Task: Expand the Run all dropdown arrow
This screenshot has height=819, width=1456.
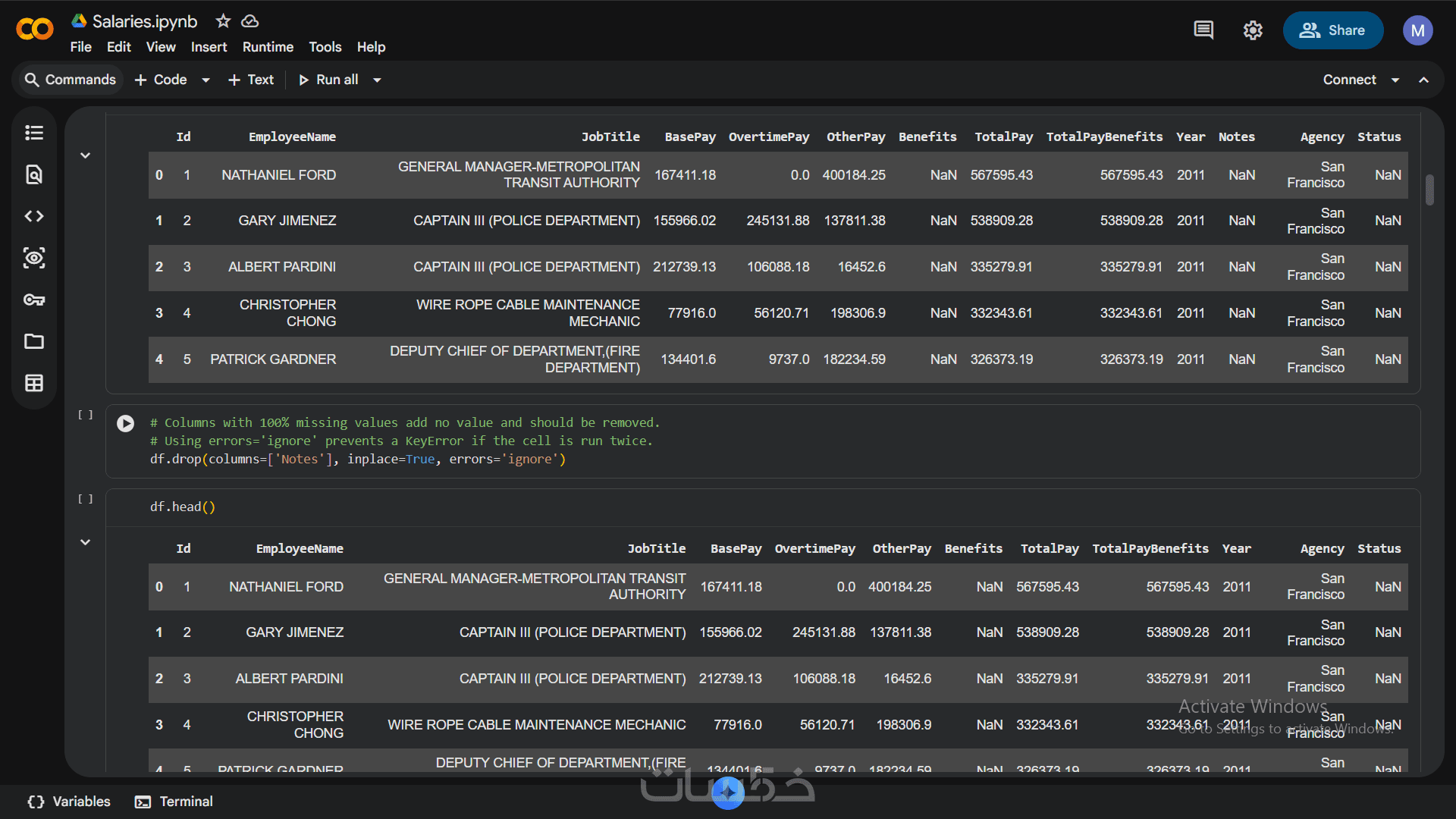Action: [377, 80]
